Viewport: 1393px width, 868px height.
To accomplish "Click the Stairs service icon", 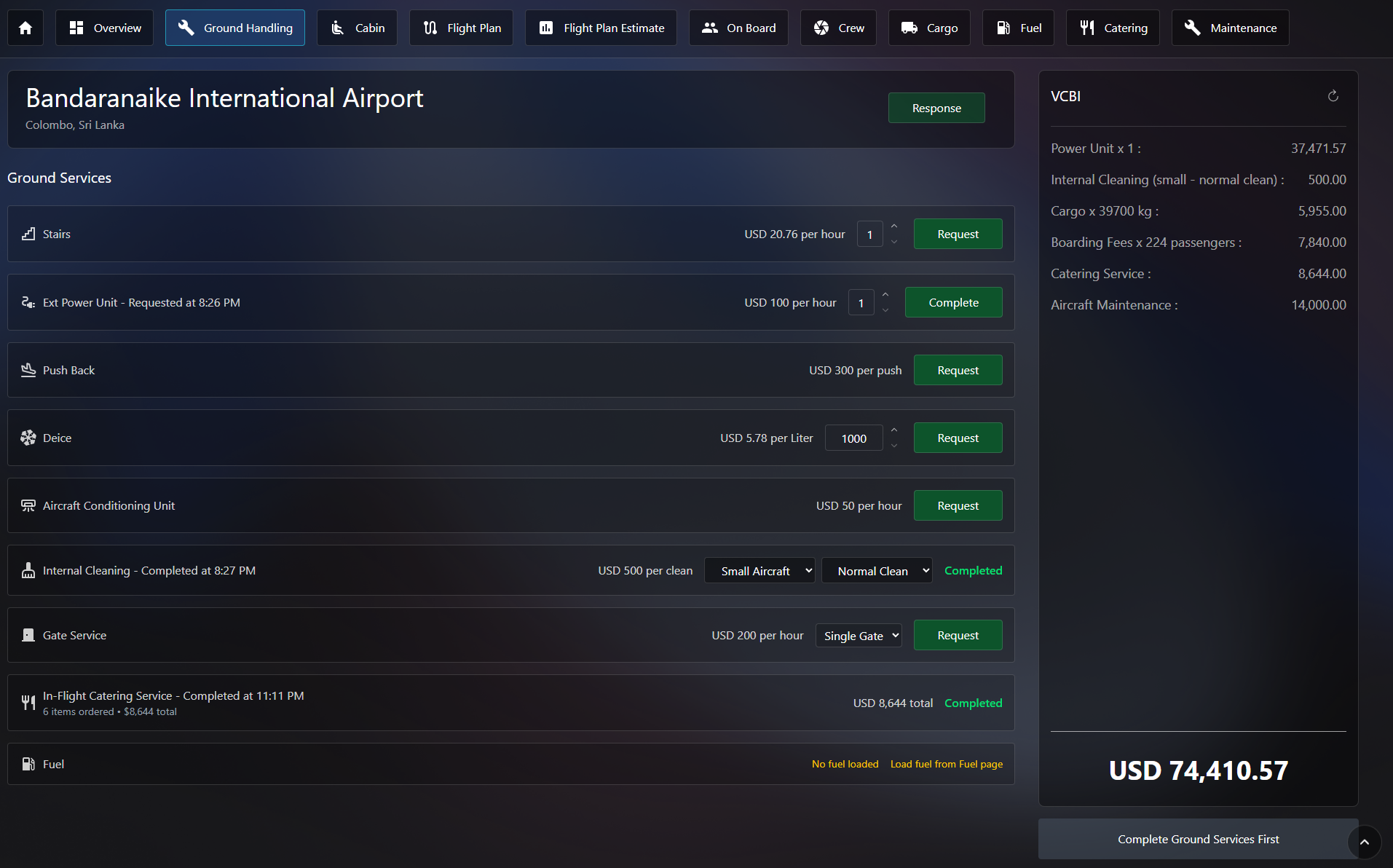I will 28,234.
